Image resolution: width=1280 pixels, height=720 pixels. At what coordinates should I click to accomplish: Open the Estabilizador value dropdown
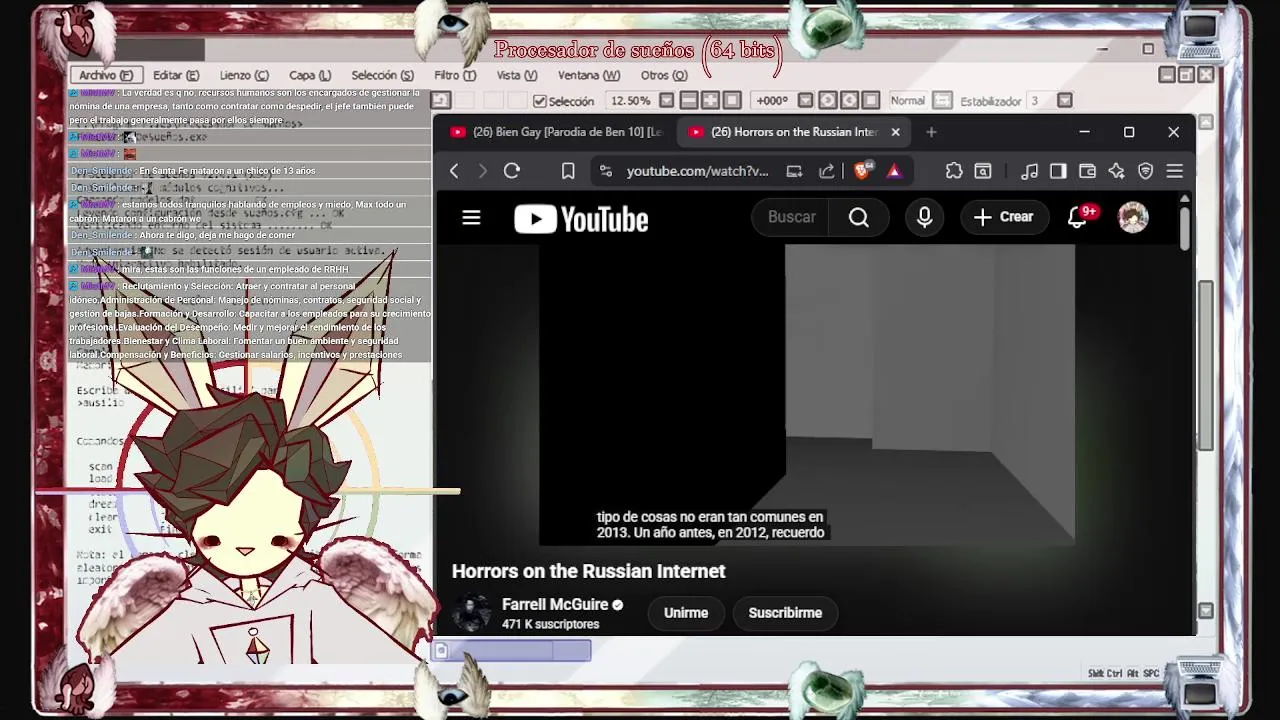1065,101
